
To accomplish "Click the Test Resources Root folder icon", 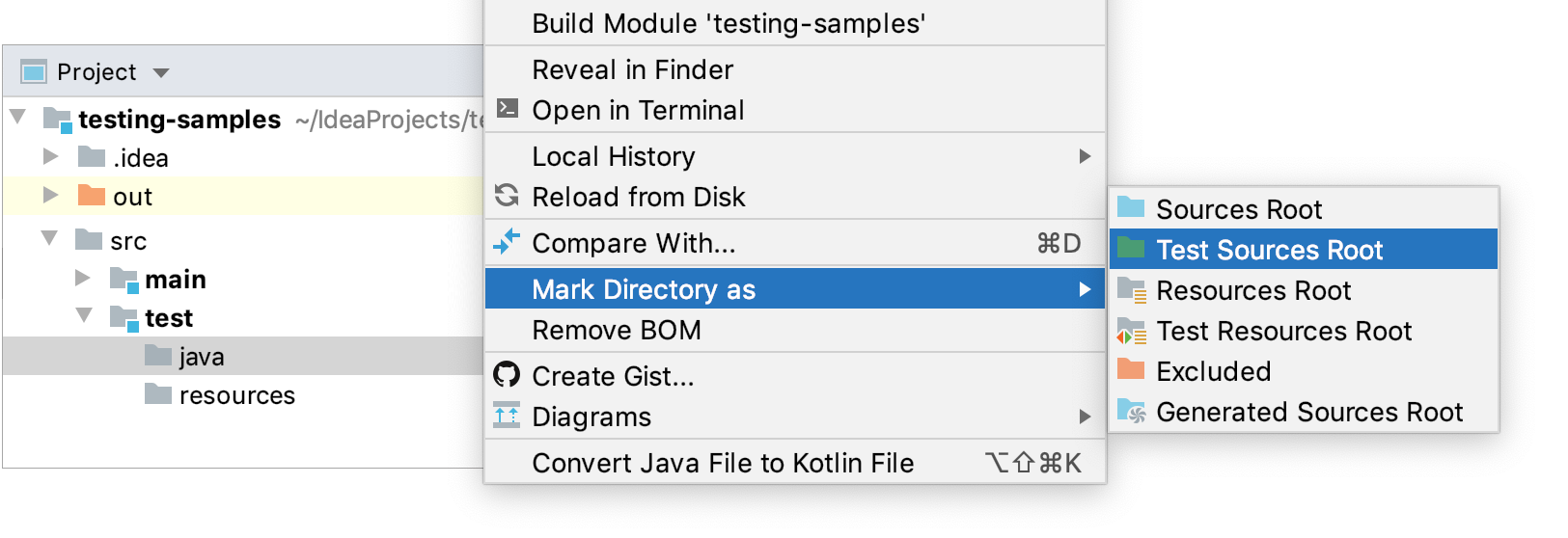I will pos(1131,331).
